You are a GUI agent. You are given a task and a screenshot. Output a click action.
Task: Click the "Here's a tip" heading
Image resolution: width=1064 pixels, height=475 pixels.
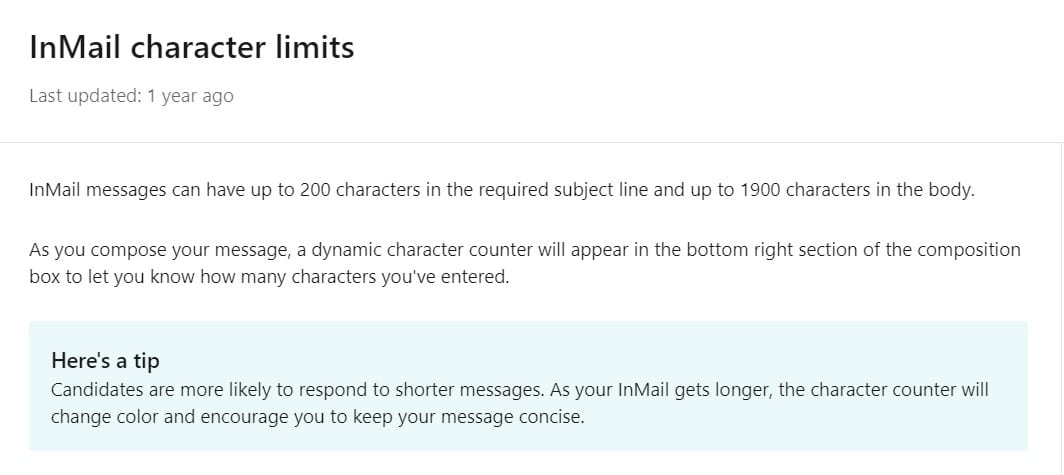point(105,361)
